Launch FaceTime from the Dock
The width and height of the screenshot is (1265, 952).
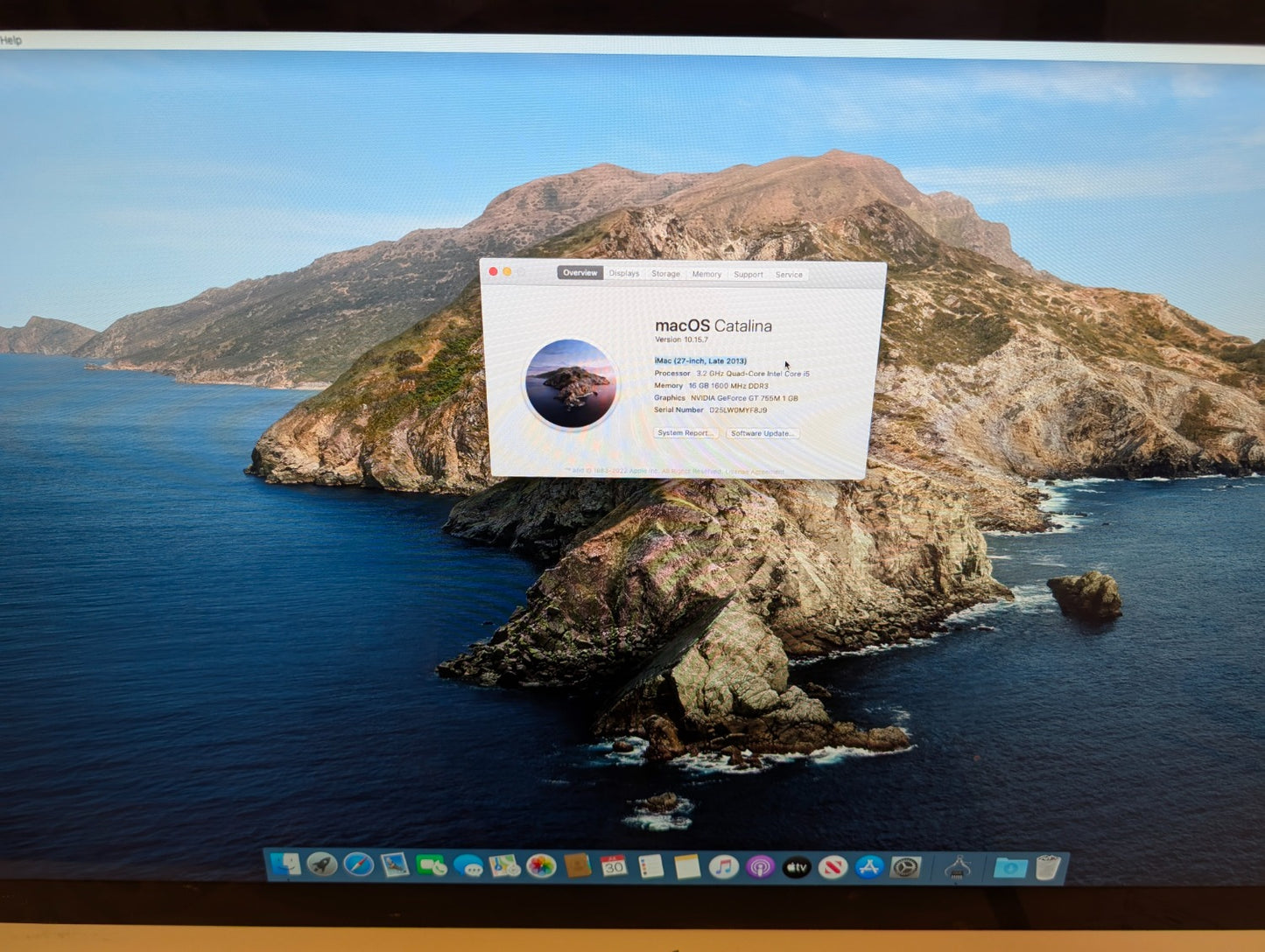tap(432, 865)
